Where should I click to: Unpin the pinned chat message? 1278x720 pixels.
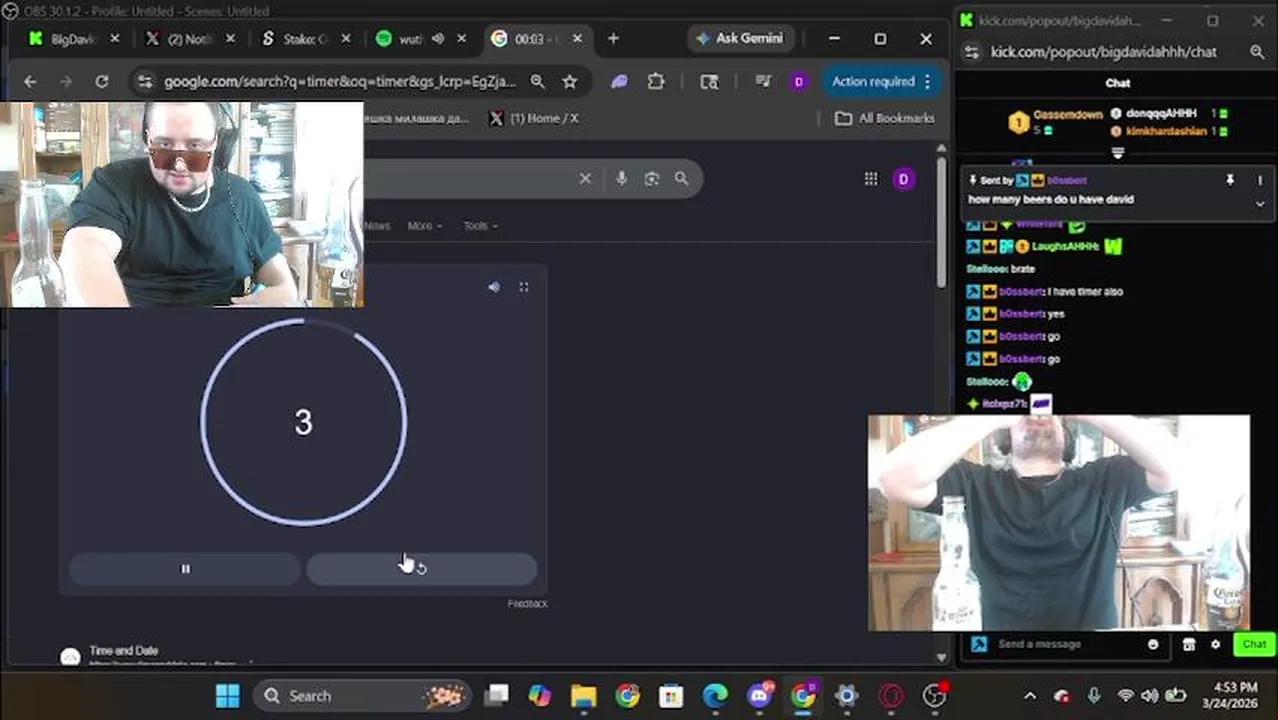pyautogui.click(x=1230, y=180)
